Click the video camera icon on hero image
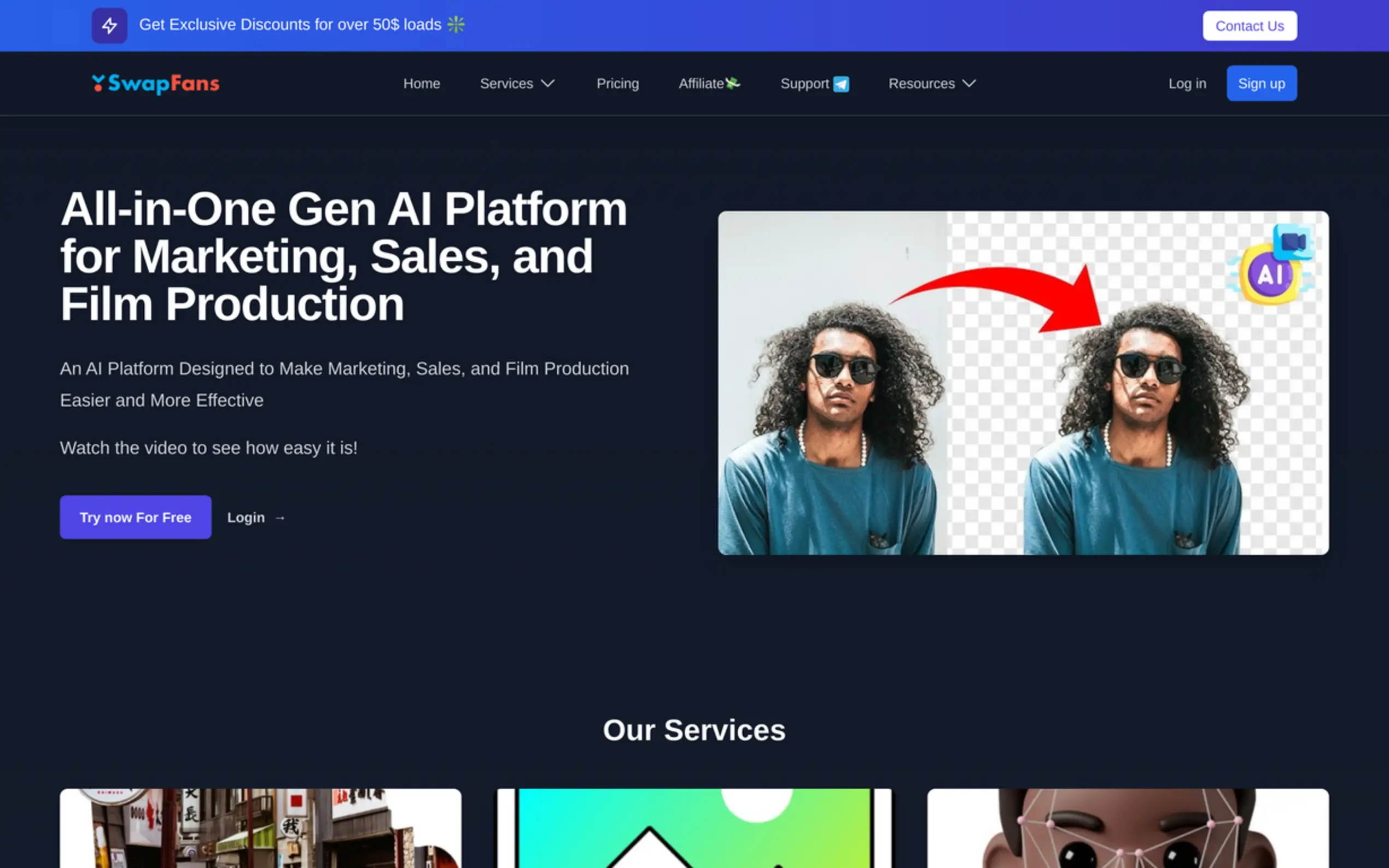1389x868 pixels. point(1293,242)
